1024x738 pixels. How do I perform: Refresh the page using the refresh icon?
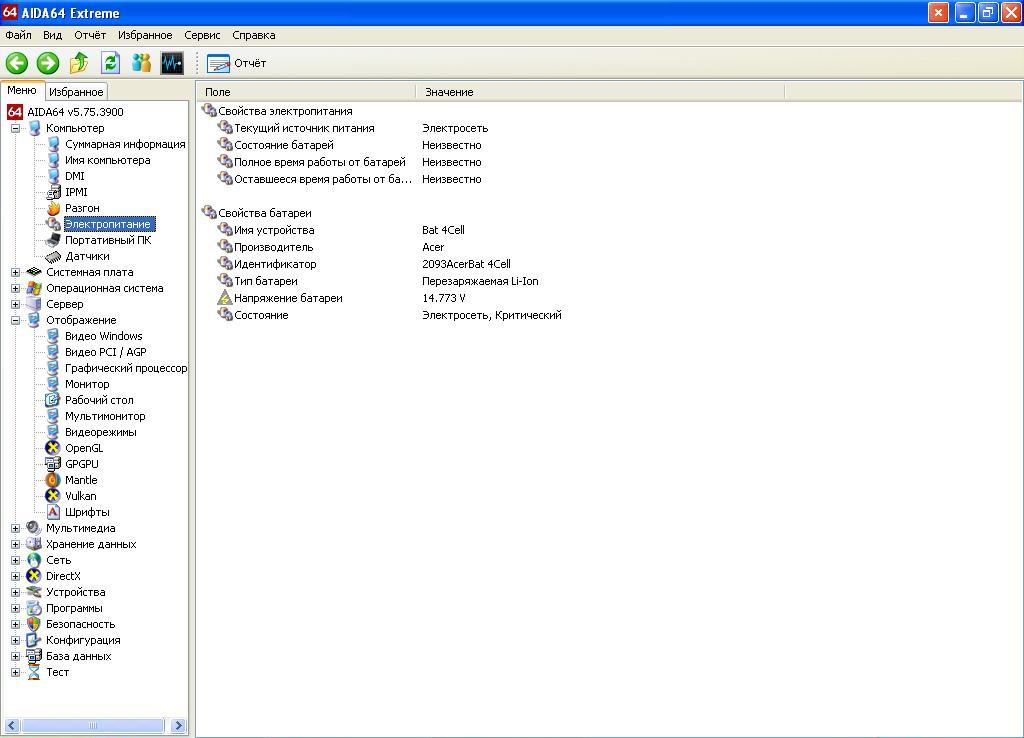110,63
